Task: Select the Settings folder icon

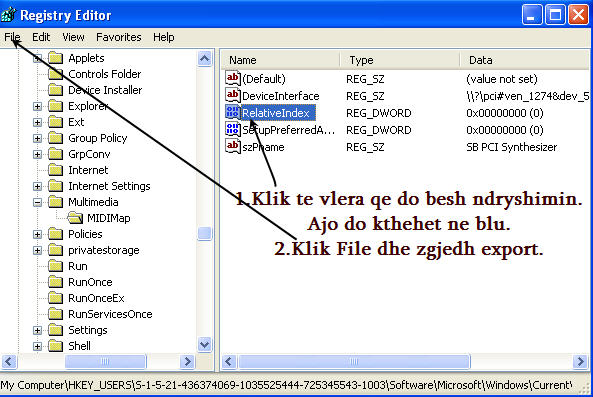Action: 56,330
